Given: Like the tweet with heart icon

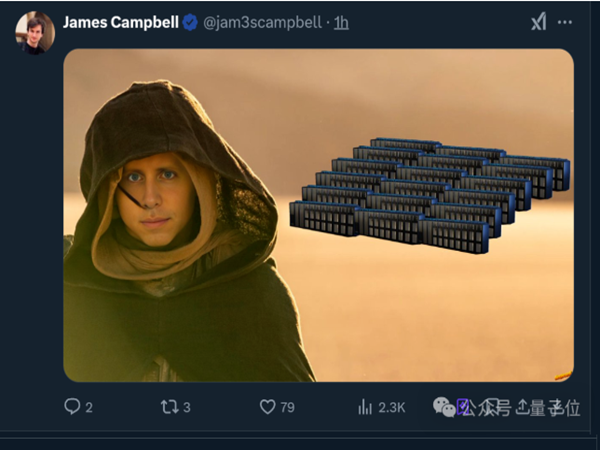Looking at the screenshot, I should [267, 407].
